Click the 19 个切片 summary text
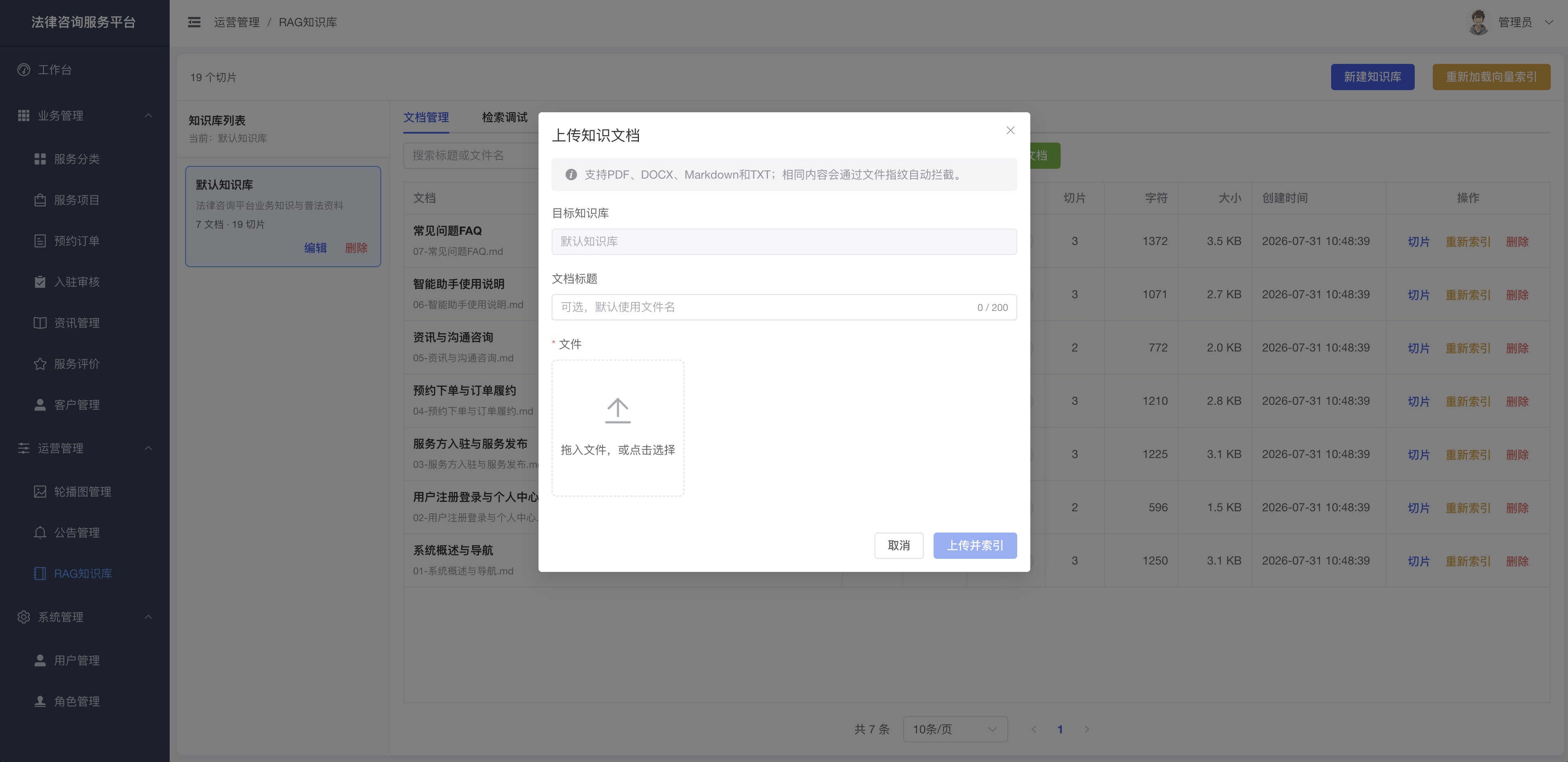The height and width of the screenshot is (762, 1568). click(x=213, y=77)
